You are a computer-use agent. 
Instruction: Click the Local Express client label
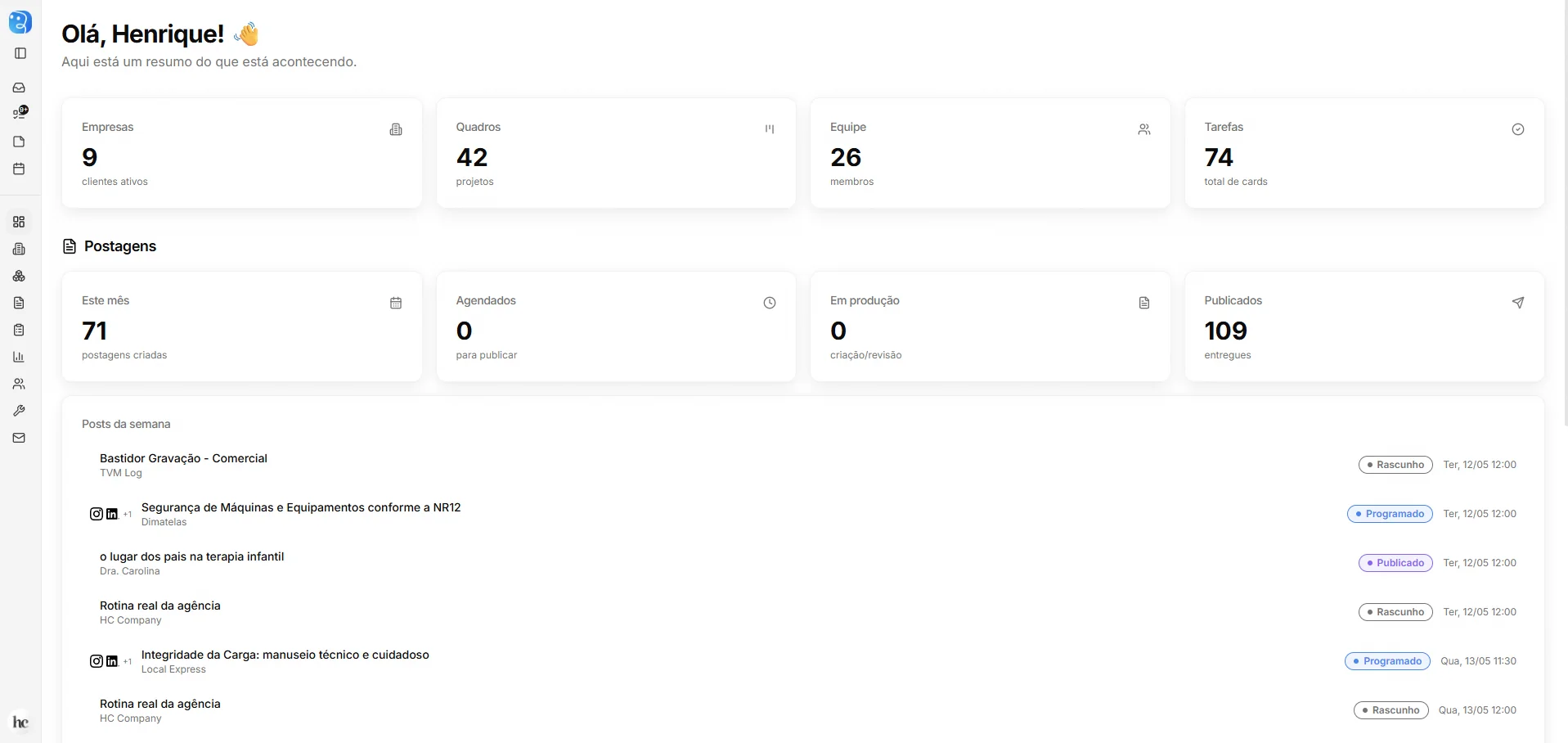pyautogui.click(x=173, y=669)
